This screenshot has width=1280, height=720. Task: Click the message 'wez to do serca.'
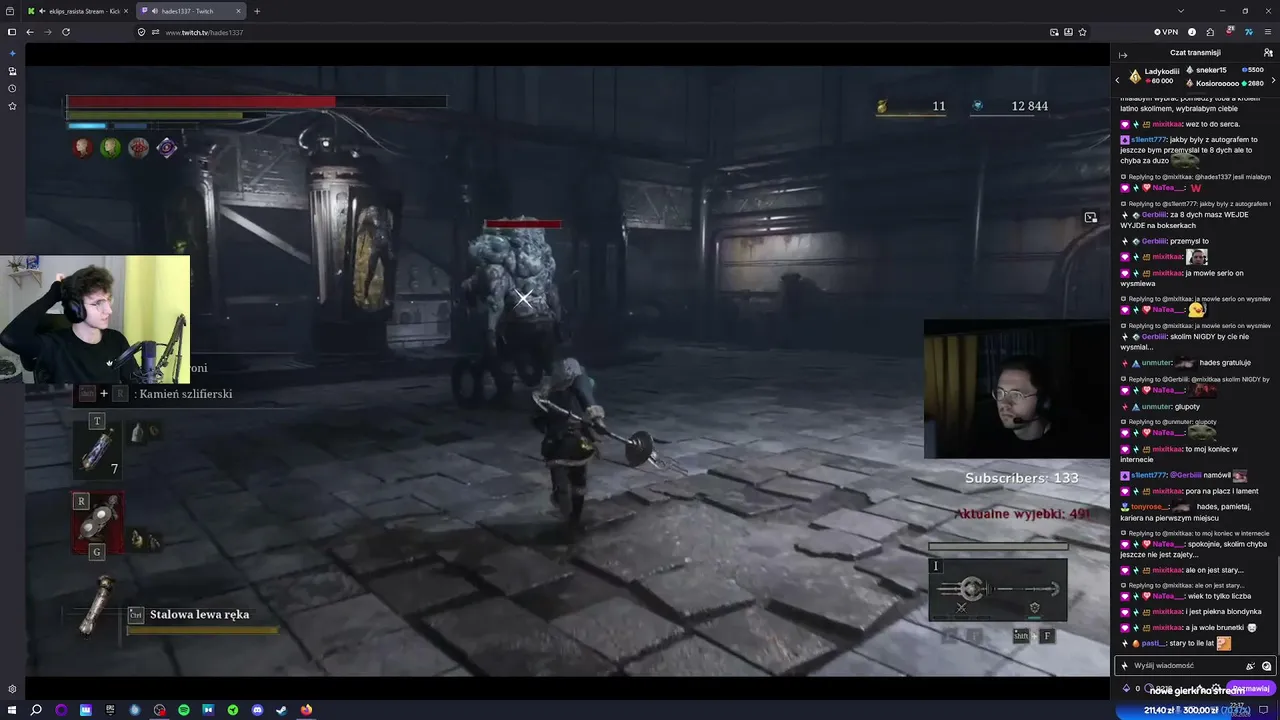click(1213, 124)
